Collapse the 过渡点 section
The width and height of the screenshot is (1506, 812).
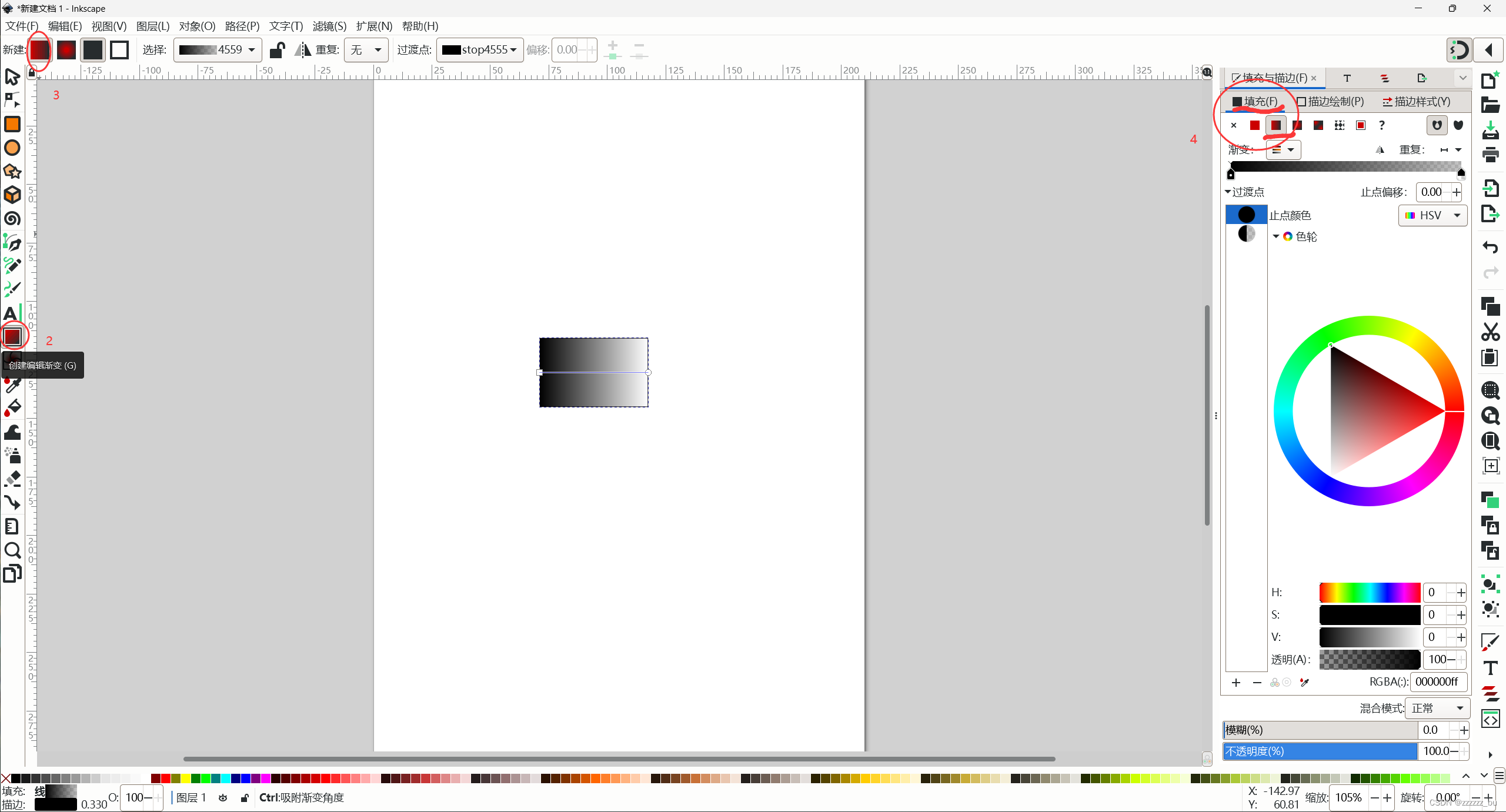point(1228,192)
